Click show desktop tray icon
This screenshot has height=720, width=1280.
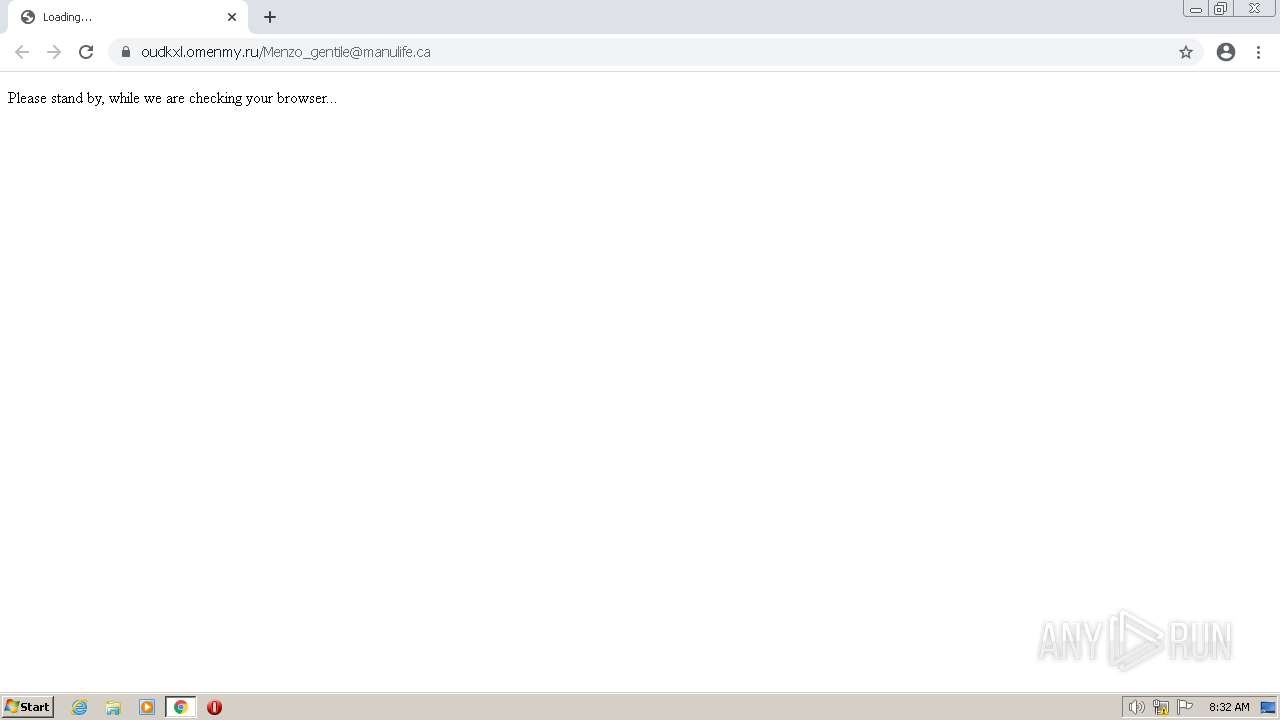coord(1268,707)
